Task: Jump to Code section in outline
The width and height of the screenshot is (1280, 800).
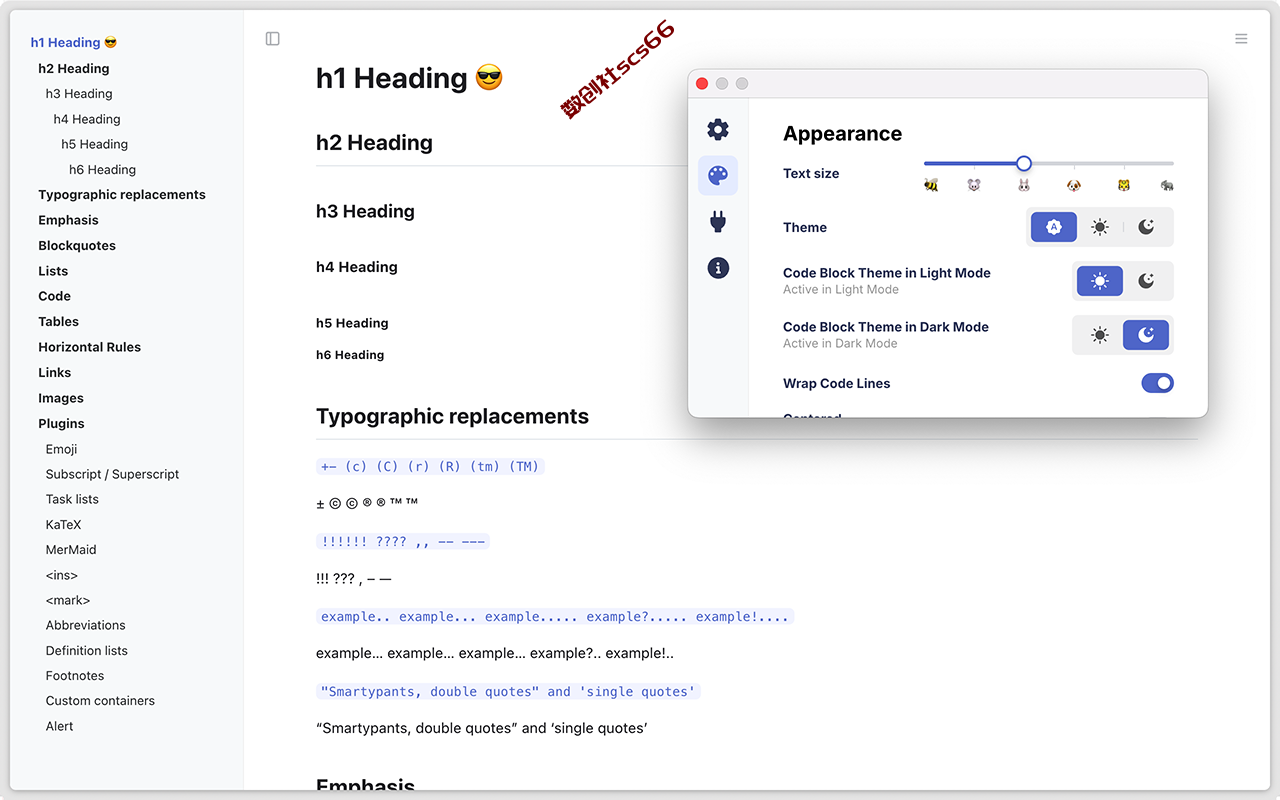Action: coord(54,296)
